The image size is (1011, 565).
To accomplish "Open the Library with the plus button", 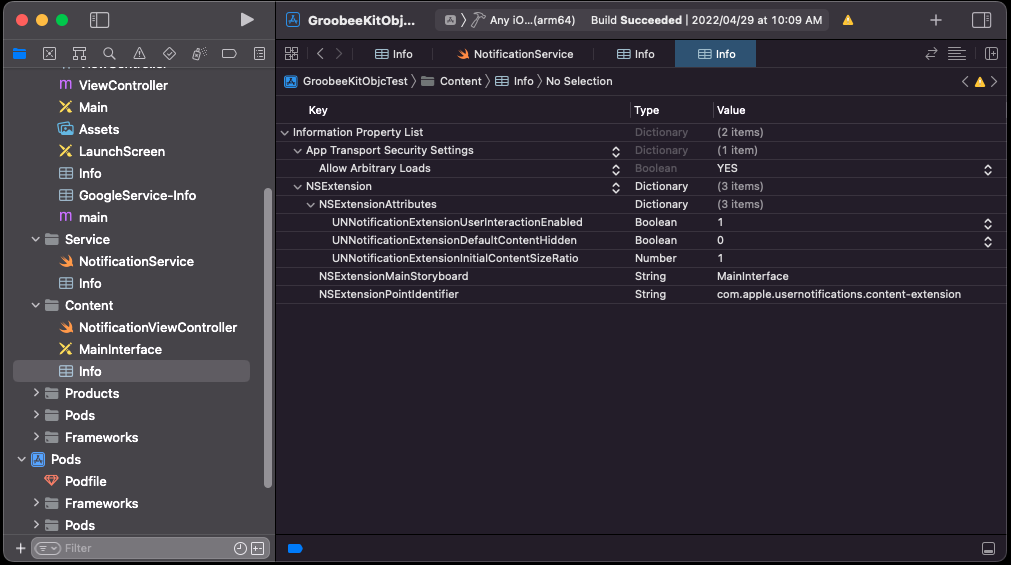I will [936, 20].
